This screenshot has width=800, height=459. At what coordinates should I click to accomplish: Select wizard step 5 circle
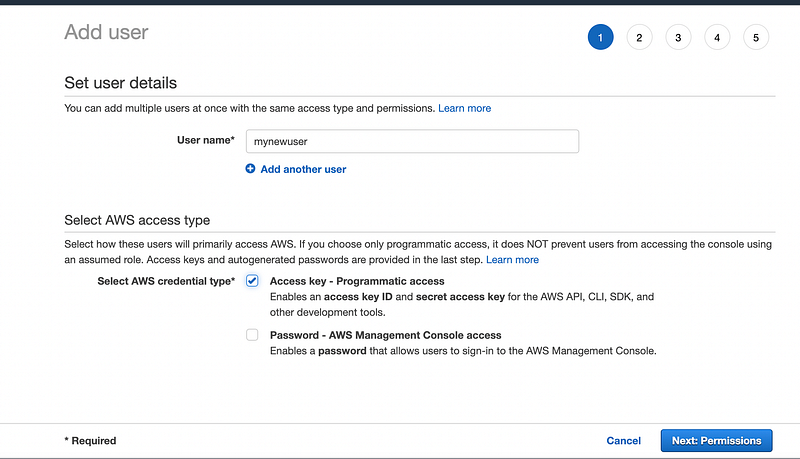pyautogui.click(x=756, y=37)
